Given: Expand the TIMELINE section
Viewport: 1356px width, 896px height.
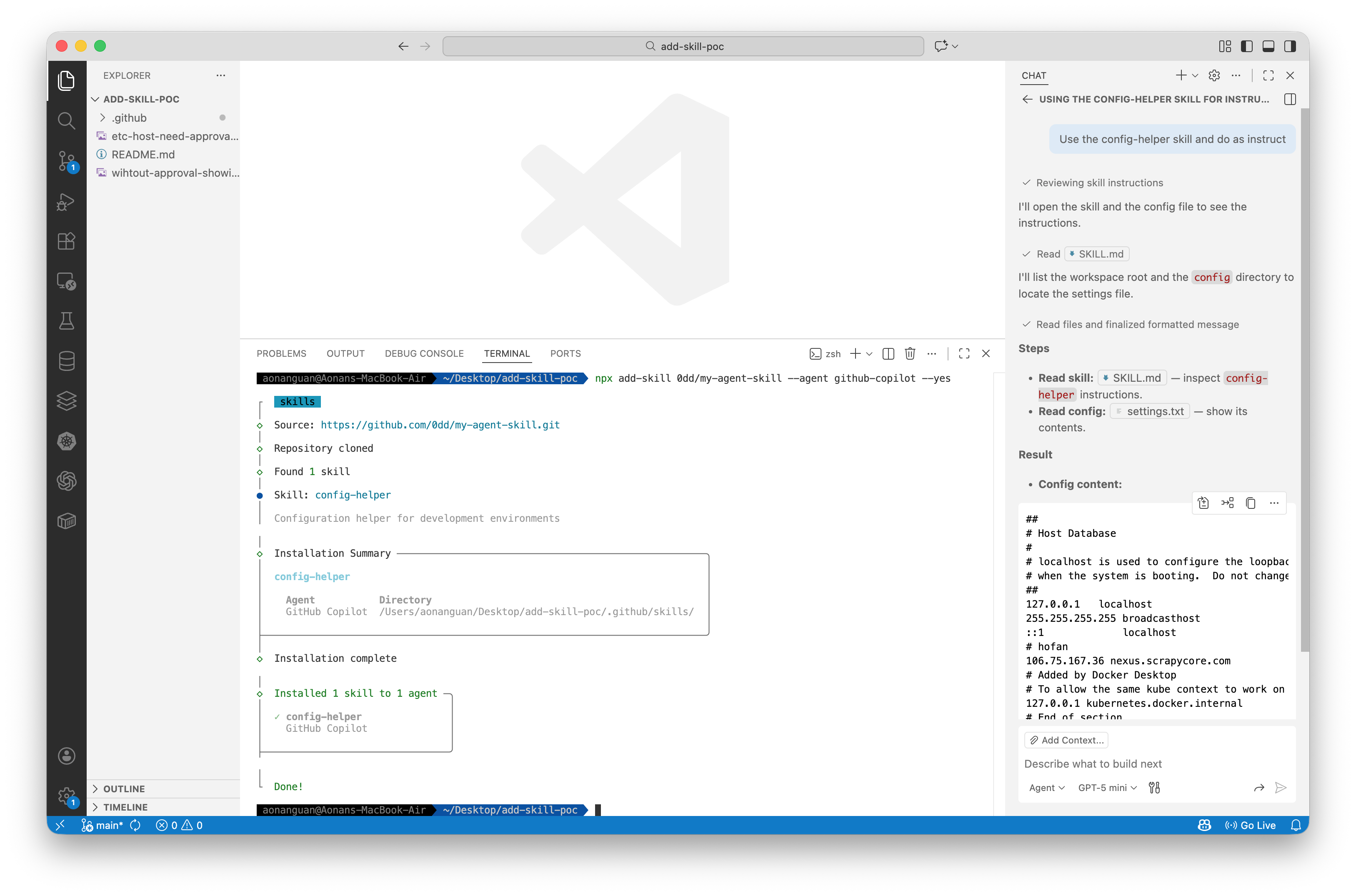Looking at the screenshot, I should point(126,807).
